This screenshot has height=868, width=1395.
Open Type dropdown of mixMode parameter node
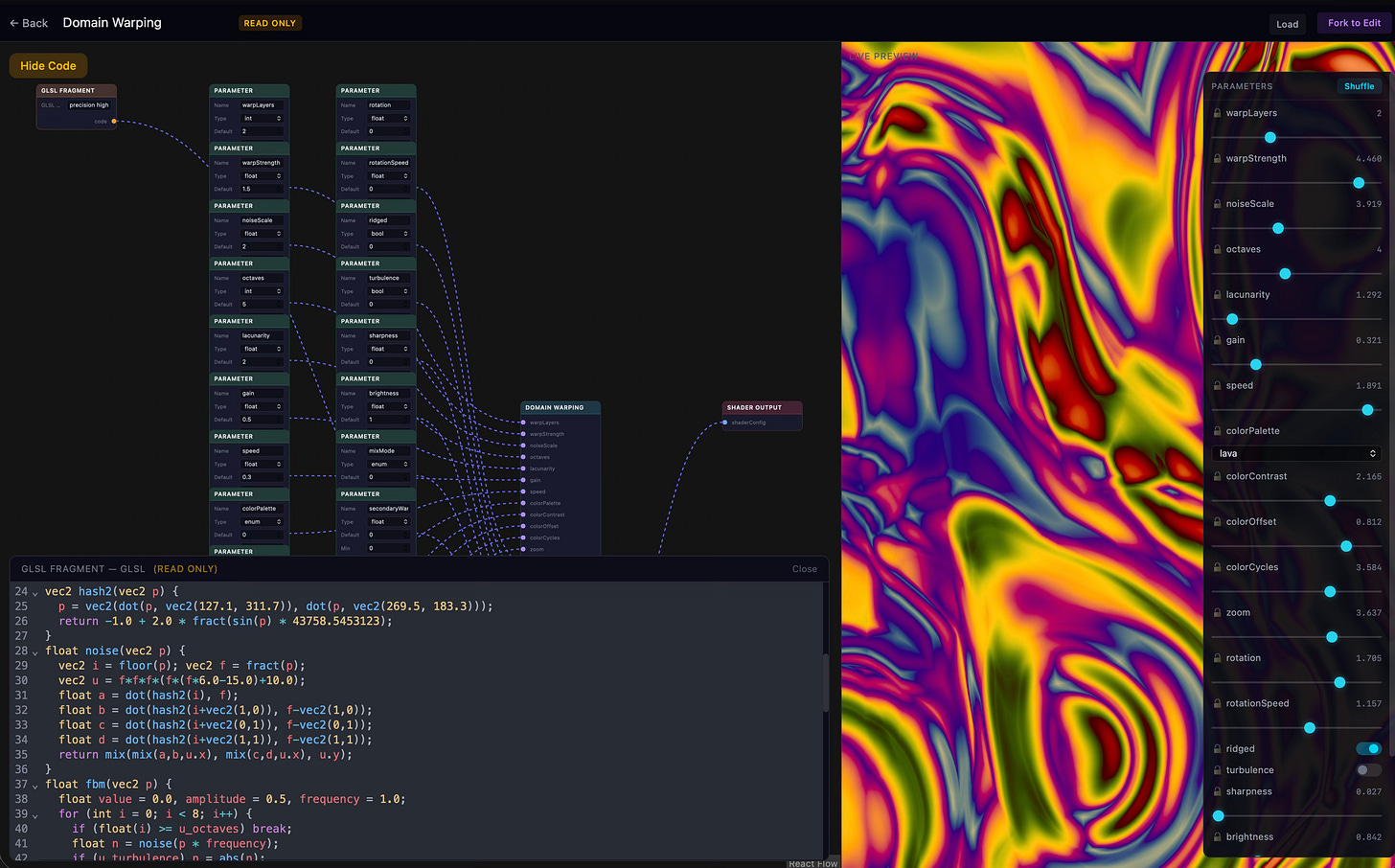tap(389, 464)
